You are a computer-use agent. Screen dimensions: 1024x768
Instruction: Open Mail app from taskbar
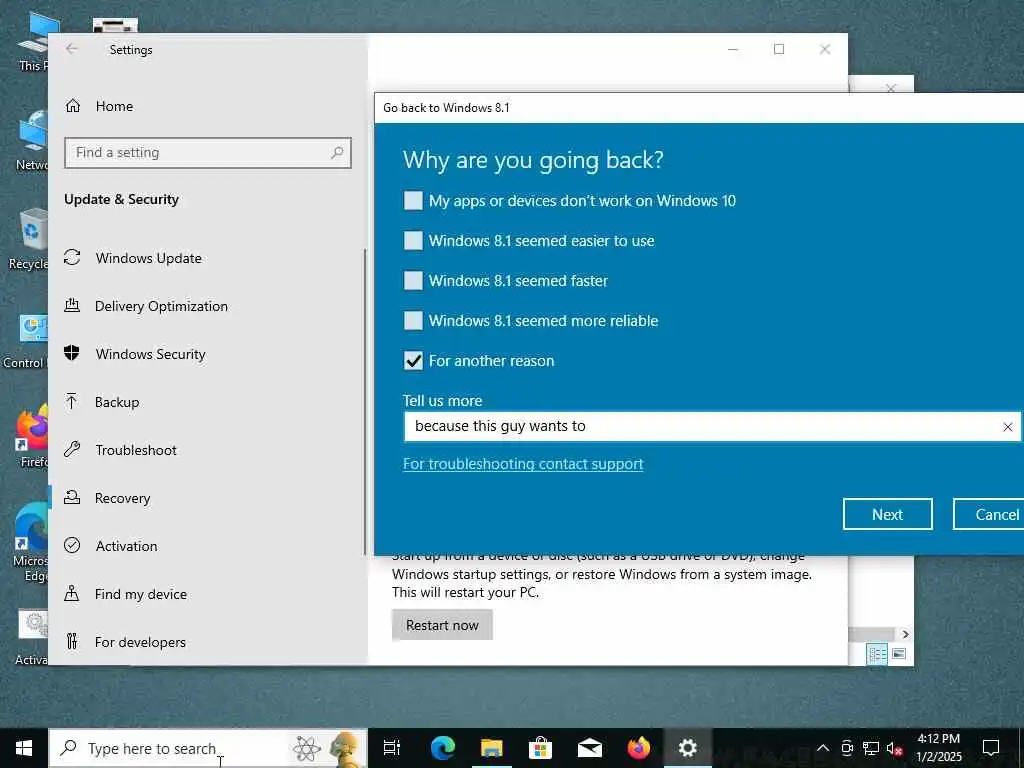coord(590,748)
